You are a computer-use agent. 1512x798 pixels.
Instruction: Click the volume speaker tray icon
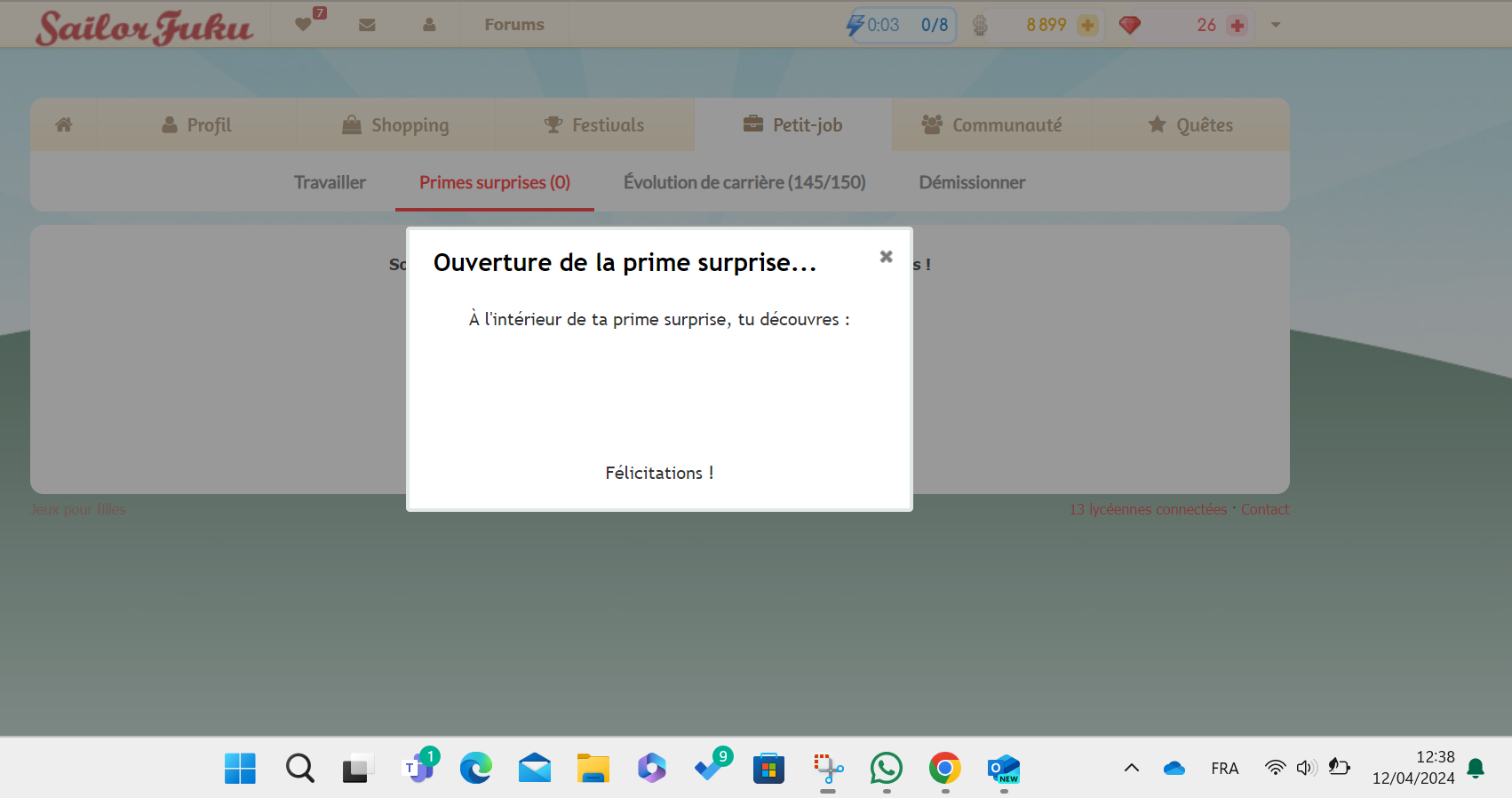click(1306, 768)
